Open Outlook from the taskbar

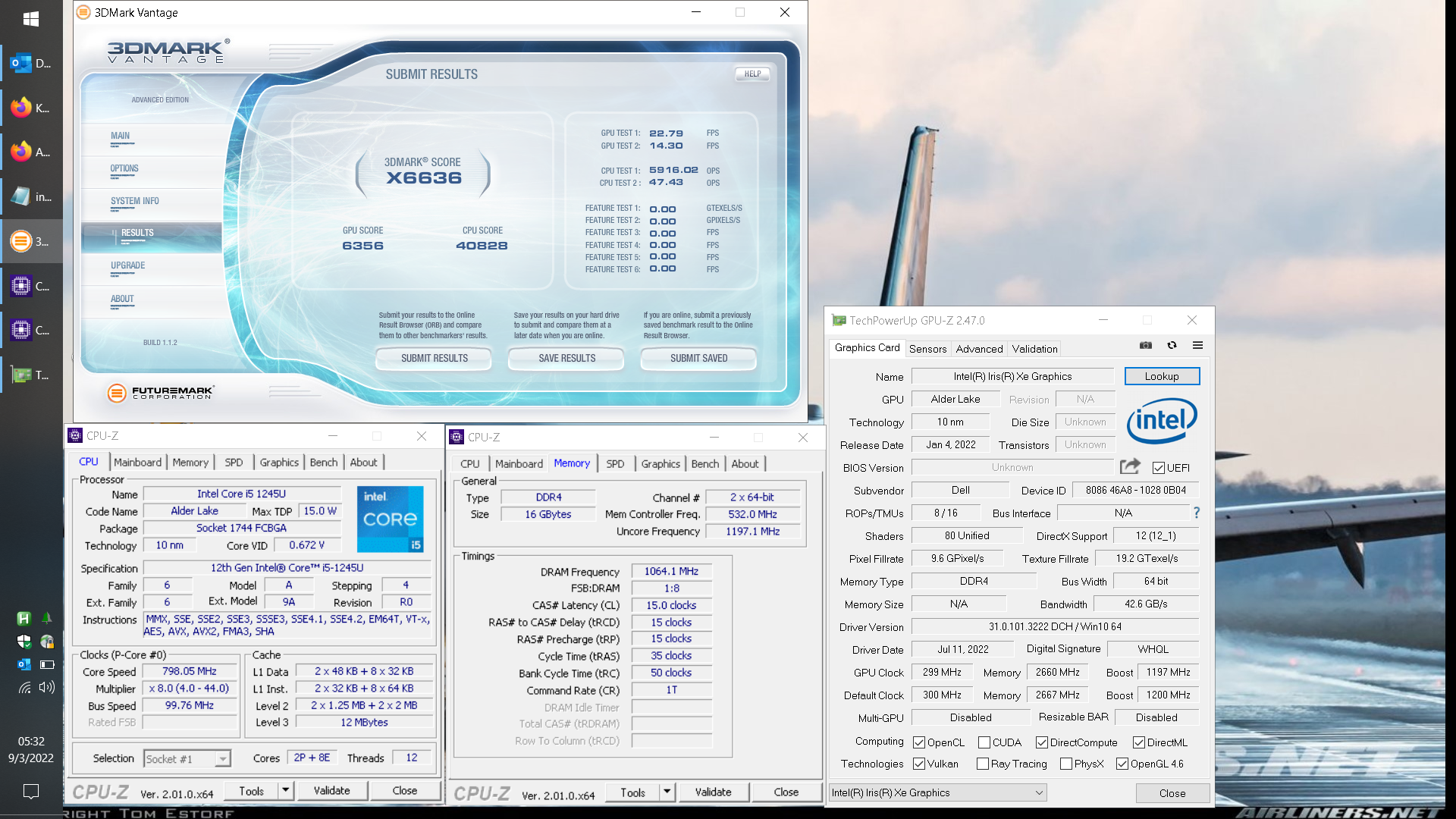click(31, 64)
